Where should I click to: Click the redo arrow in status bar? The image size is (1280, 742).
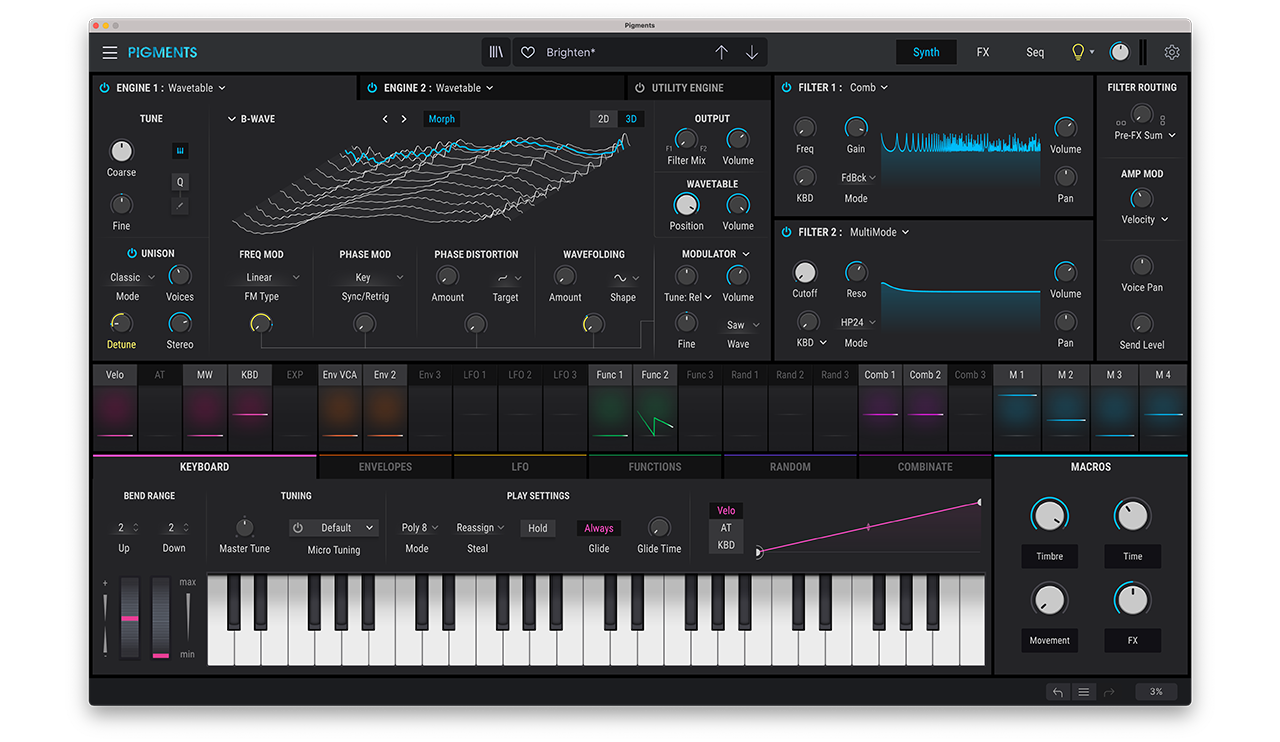coord(1109,692)
